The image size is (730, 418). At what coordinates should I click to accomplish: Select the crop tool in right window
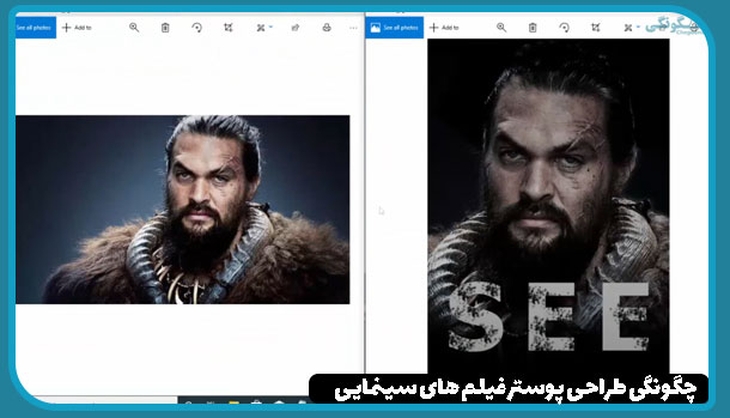(x=595, y=27)
